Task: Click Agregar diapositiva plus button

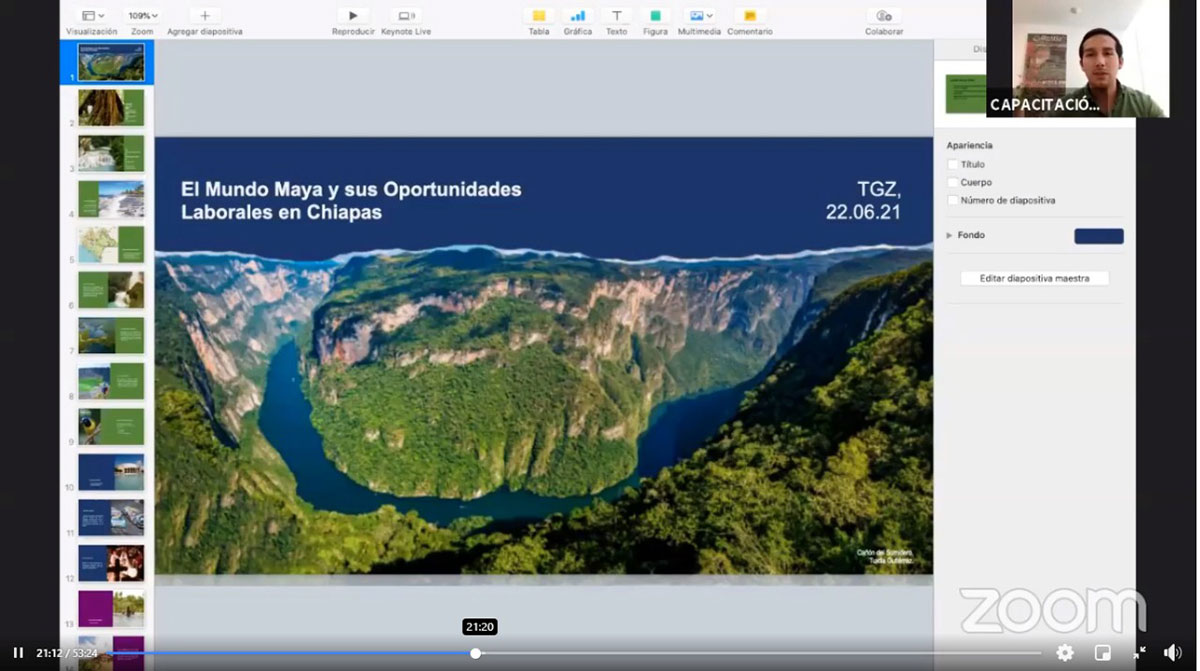Action: point(205,16)
